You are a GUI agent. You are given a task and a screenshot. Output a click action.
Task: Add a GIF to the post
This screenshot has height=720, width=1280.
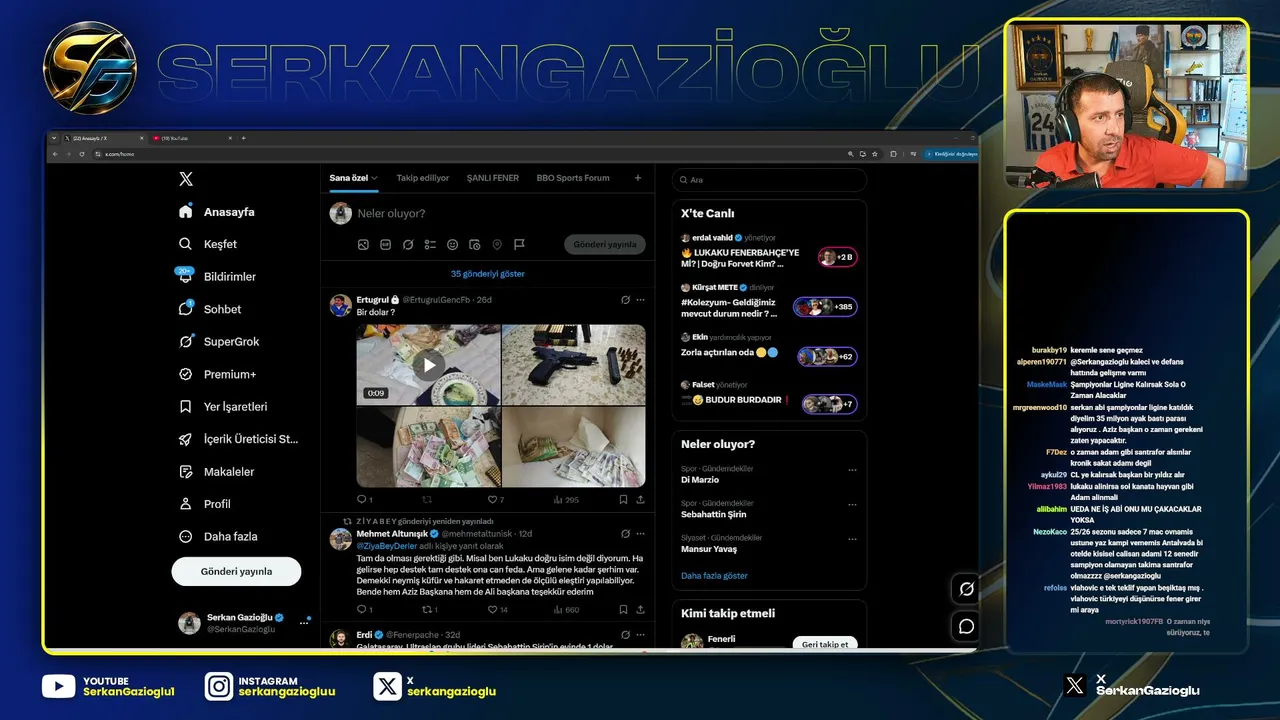[x=385, y=244]
